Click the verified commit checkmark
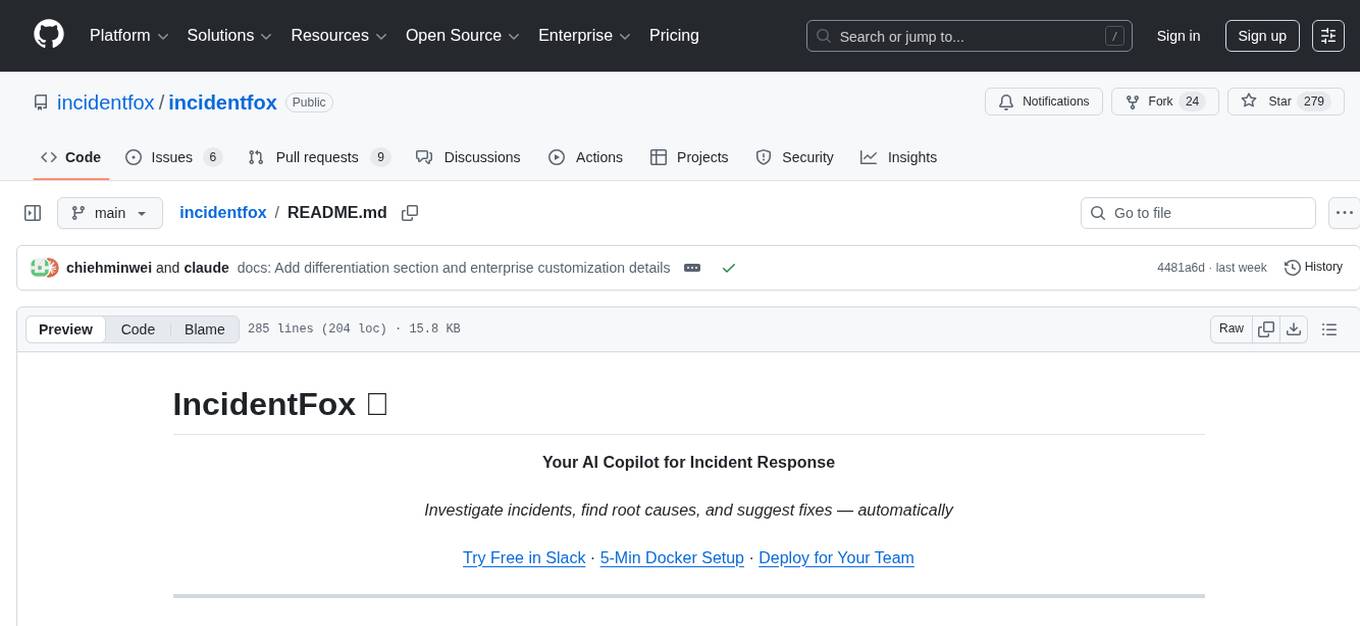Viewport: 1360px width, 626px height. [729, 267]
